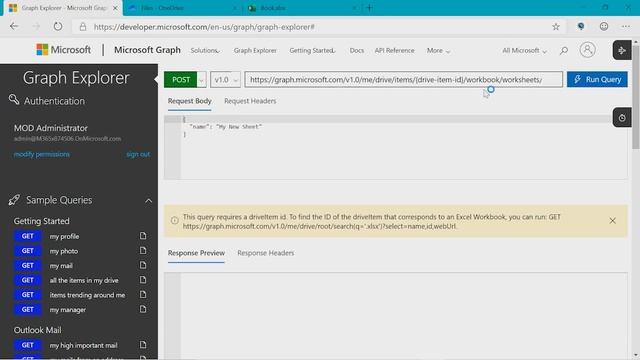Click the Outlook Mail section heading
Screen dimensions: 640x360
(x=38, y=330)
